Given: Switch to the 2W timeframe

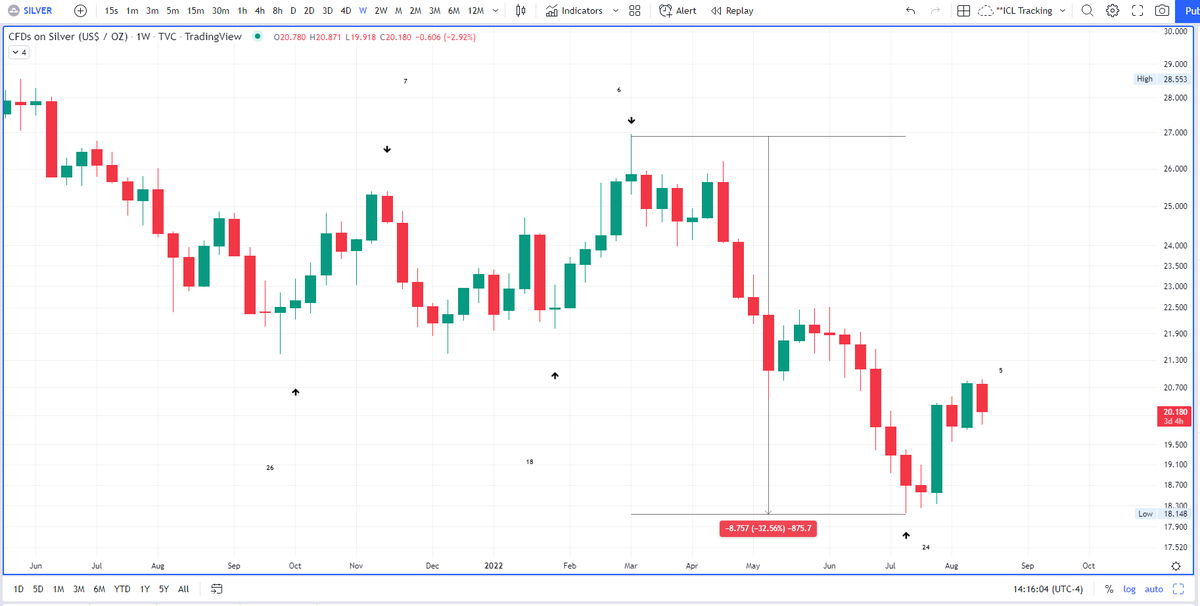Looking at the screenshot, I should pos(381,10).
